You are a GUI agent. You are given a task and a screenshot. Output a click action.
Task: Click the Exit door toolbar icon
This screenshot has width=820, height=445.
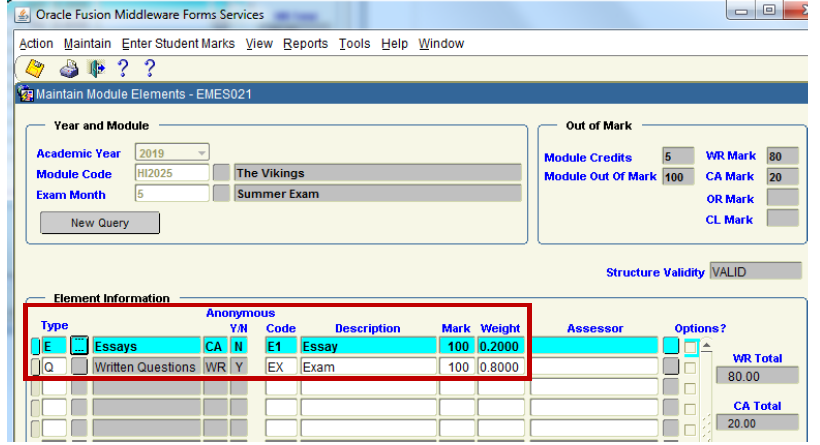[x=96, y=69]
